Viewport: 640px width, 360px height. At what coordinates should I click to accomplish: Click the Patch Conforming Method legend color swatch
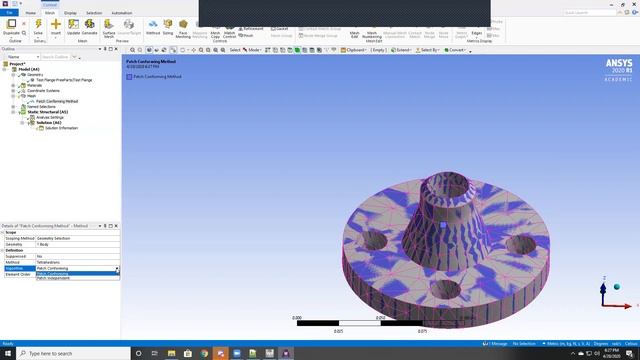pos(129,77)
